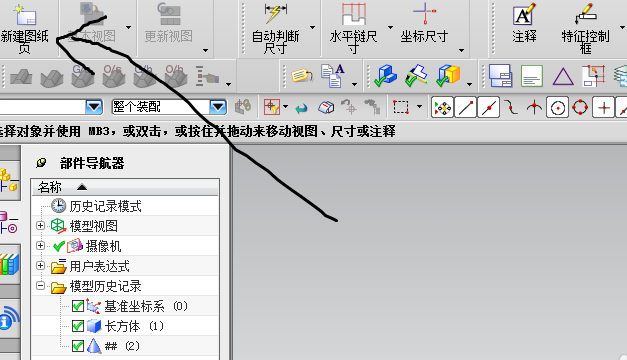Click the red-lined sheet with pencil icon
Image resolution: width=627 pixels, height=360 pixels.
594,76
